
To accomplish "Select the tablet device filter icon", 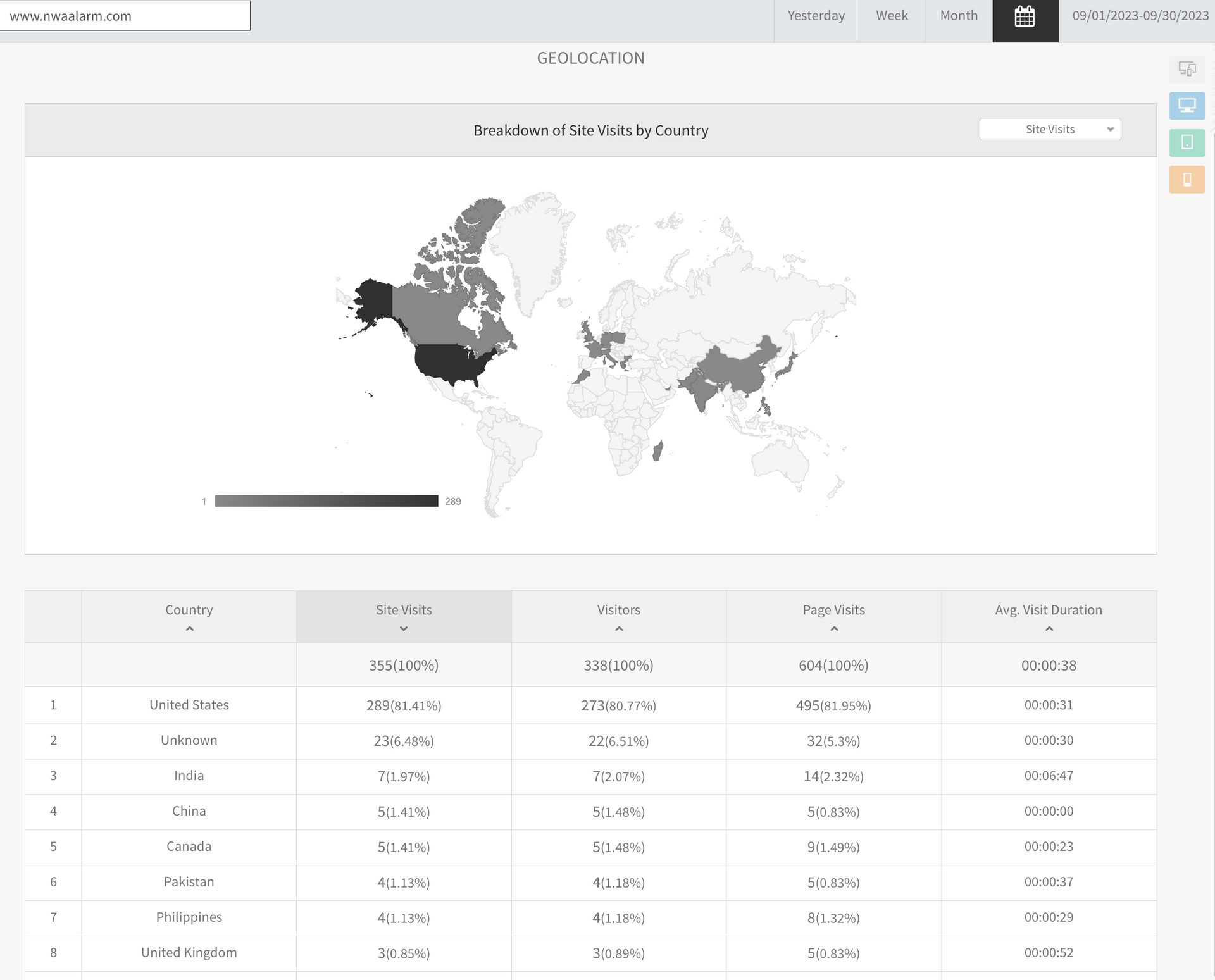I will [1187, 142].
